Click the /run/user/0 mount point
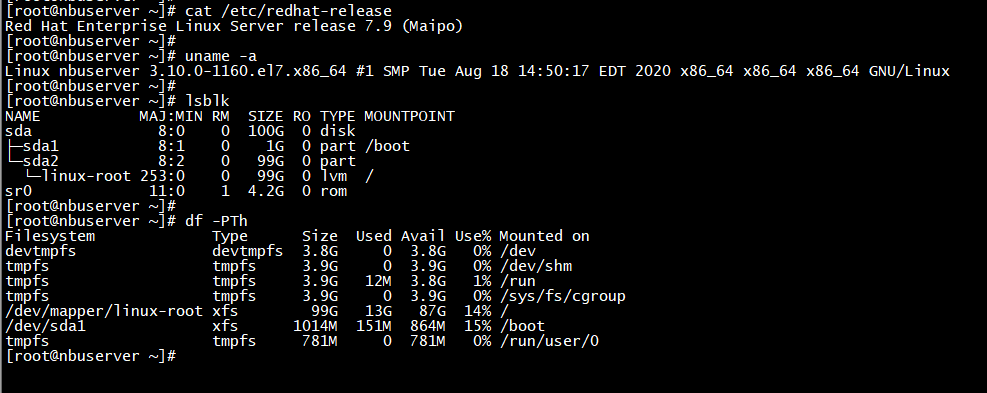The image size is (987, 393). pyautogui.click(x=549, y=341)
